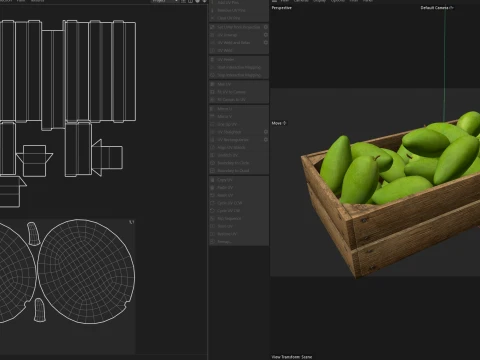
Task: Open UV Straighten options gear
Action: click(x=266, y=132)
